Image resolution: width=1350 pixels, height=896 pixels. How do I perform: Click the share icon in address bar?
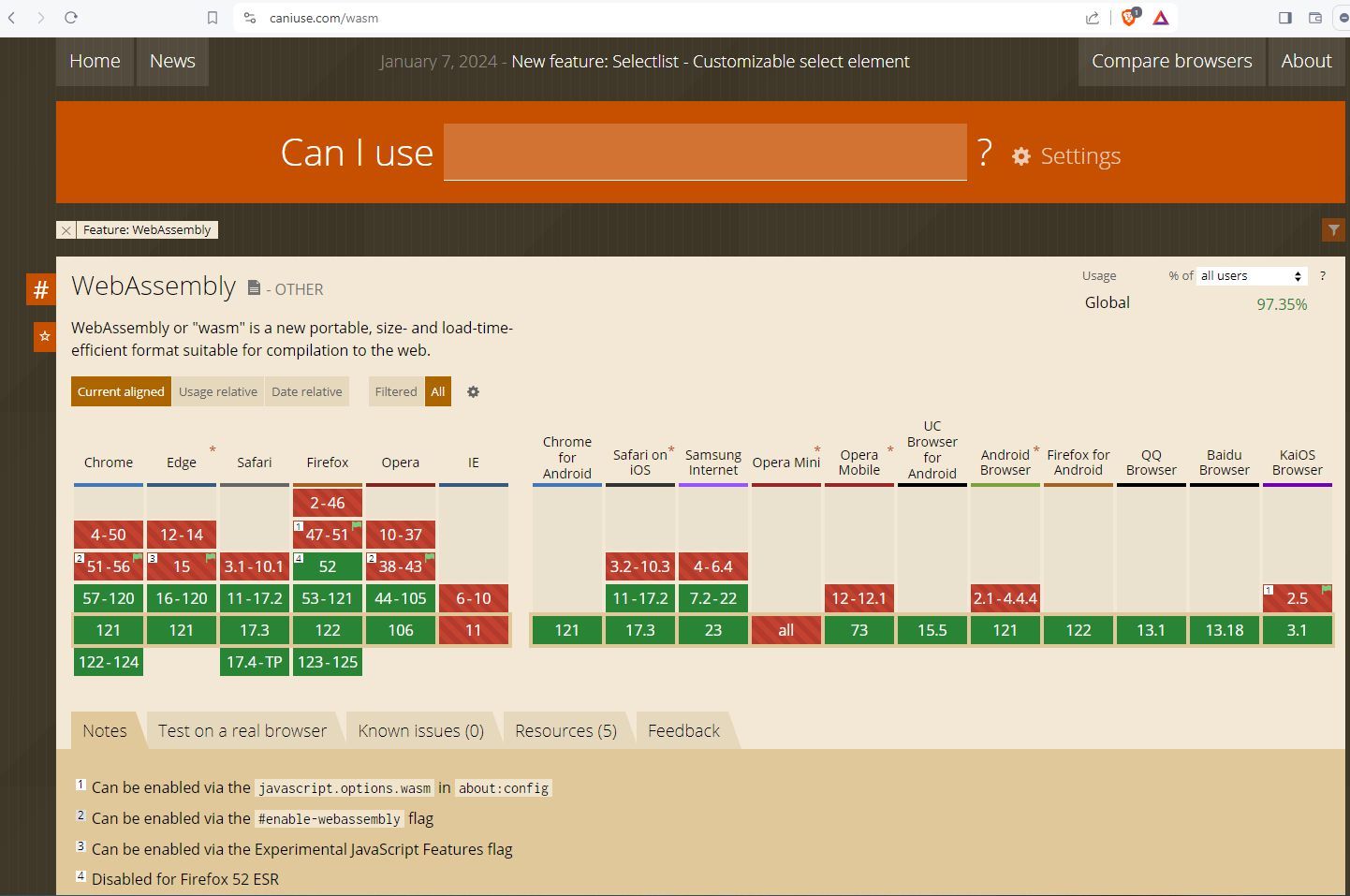[1093, 18]
